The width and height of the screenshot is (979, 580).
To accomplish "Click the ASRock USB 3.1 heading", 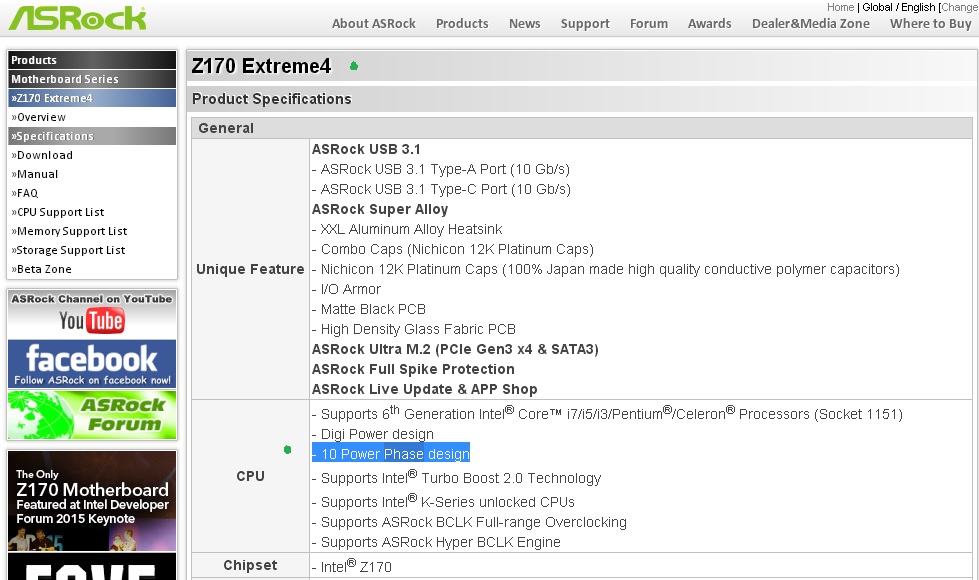I will [x=366, y=149].
